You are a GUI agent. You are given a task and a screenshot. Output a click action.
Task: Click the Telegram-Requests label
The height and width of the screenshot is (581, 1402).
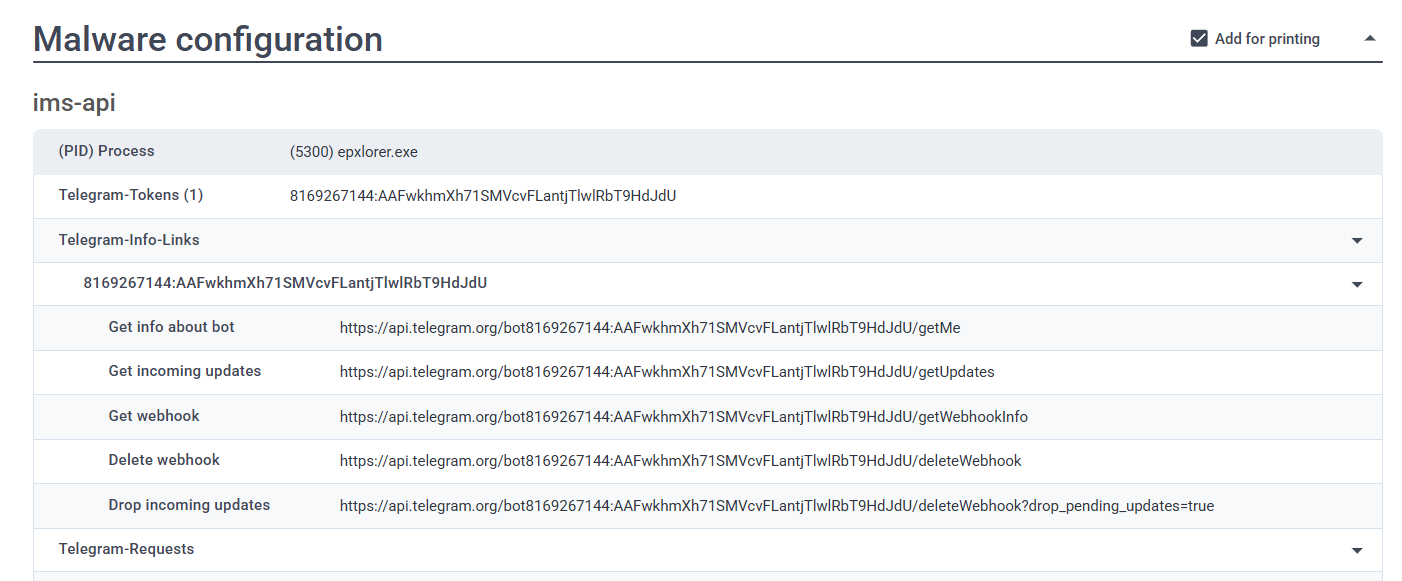point(126,549)
